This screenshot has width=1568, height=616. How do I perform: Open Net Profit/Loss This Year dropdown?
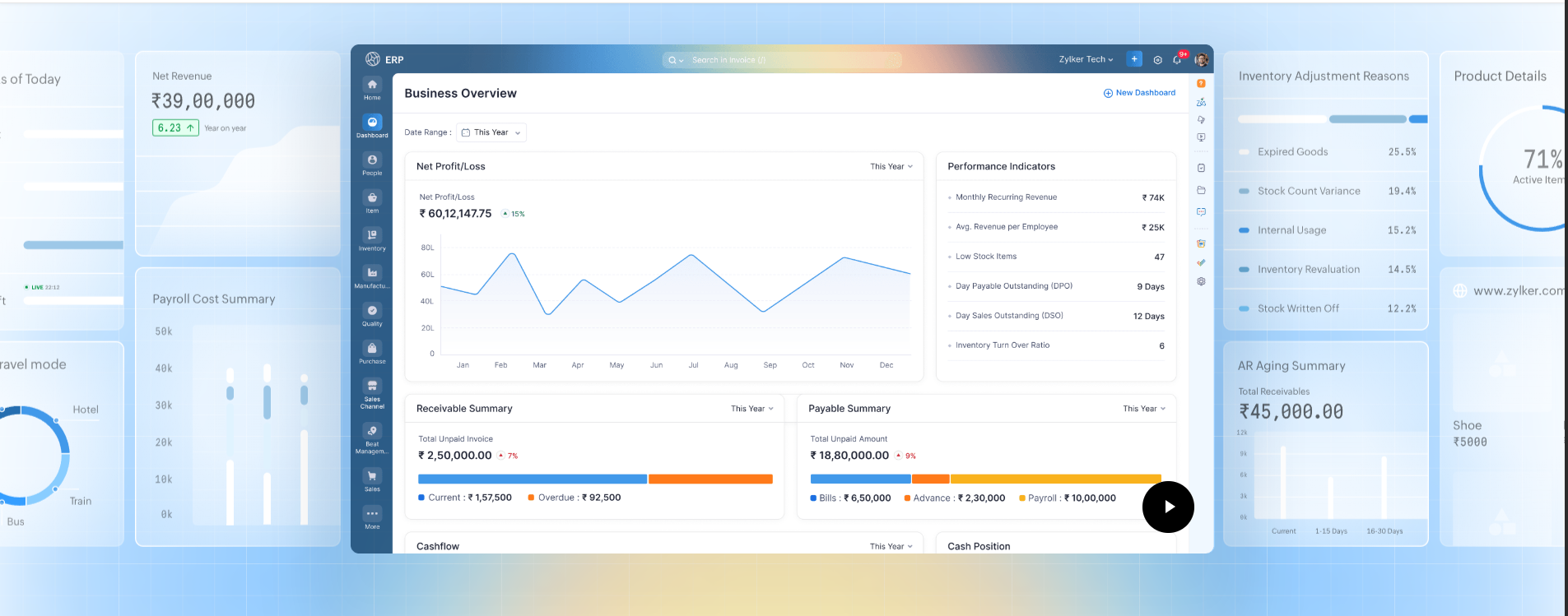891,166
